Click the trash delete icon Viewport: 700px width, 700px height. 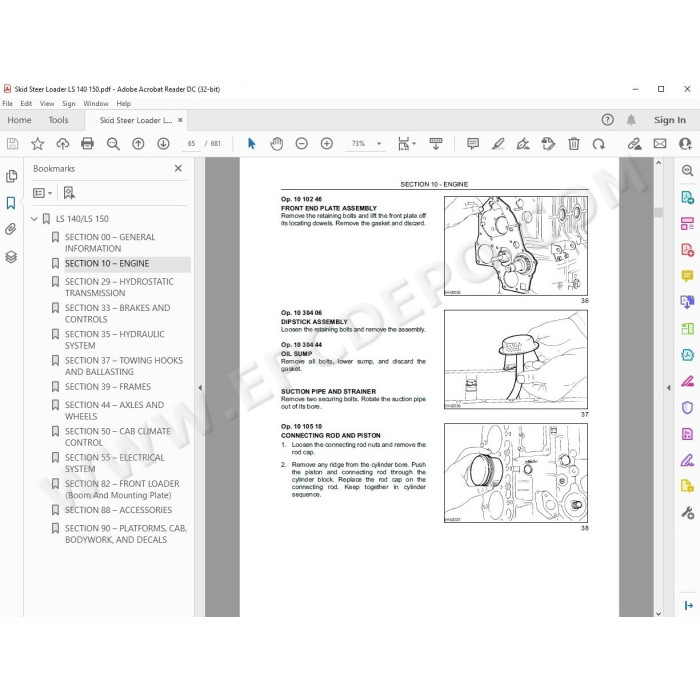(574, 143)
